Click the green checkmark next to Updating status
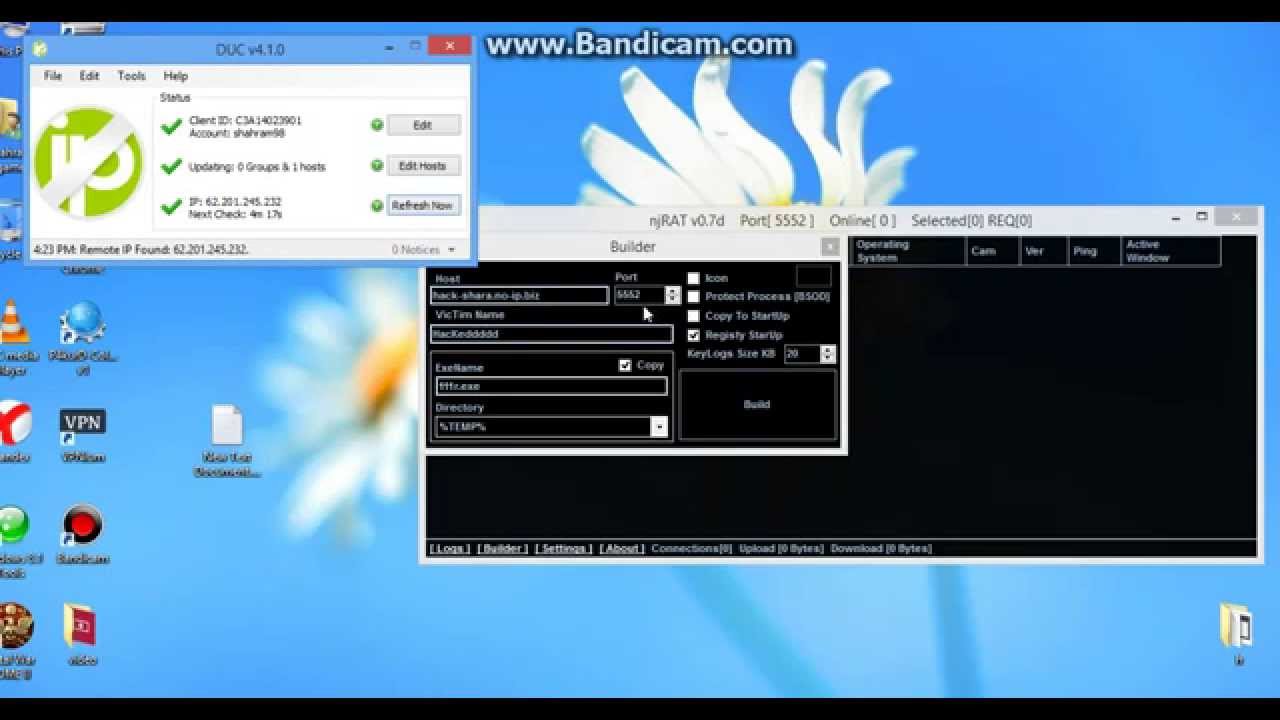This screenshot has width=1280, height=720. tap(171, 167)
